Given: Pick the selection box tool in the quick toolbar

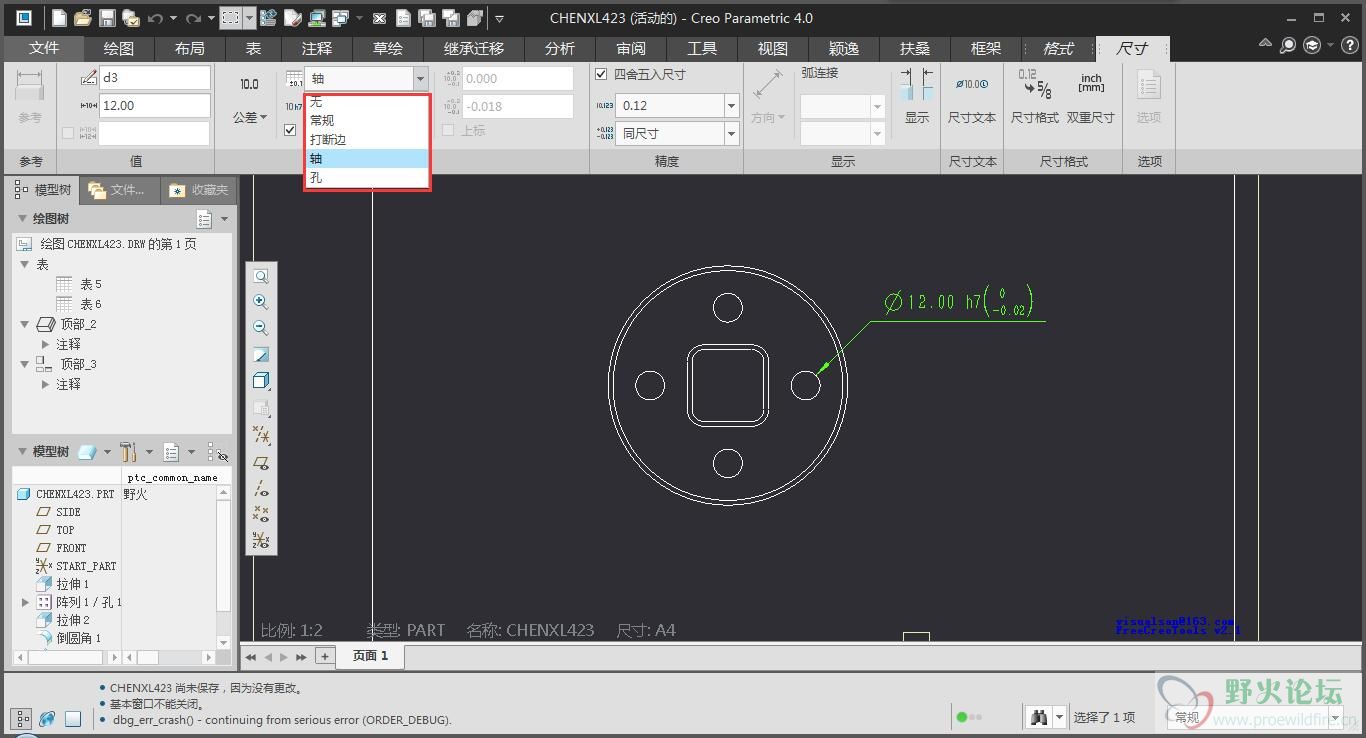Looking at the screenshot, I should coord(231,18).
